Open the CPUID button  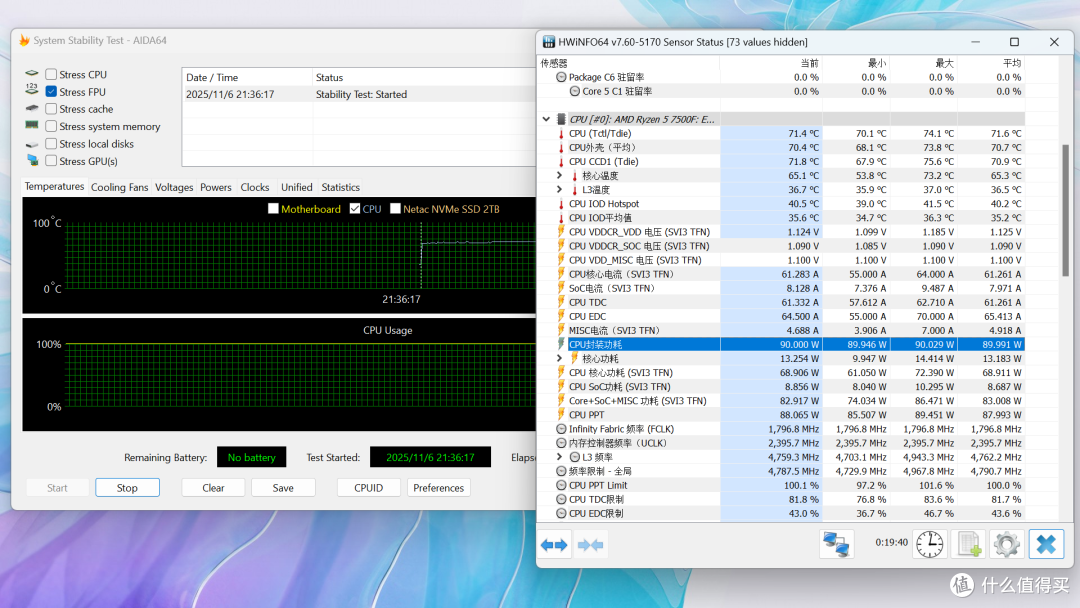pos(368,488)
